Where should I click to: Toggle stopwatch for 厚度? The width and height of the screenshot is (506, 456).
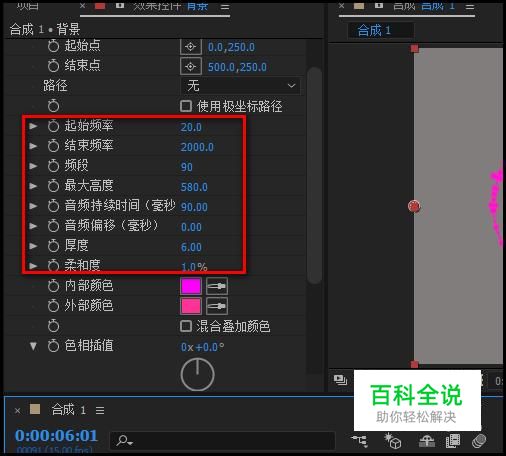(53, 246)
